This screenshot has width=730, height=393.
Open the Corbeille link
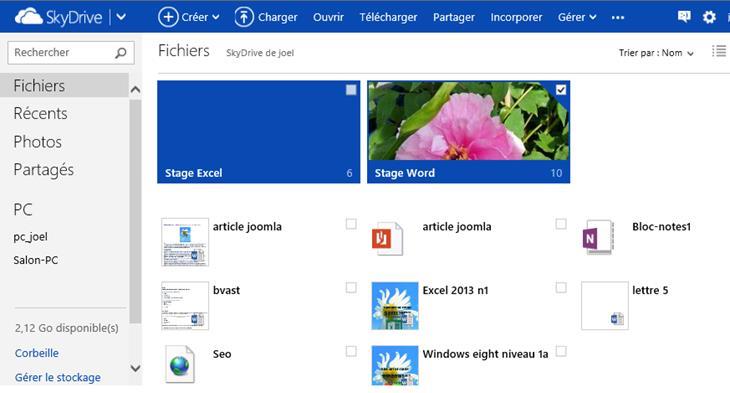click(37, 353)
